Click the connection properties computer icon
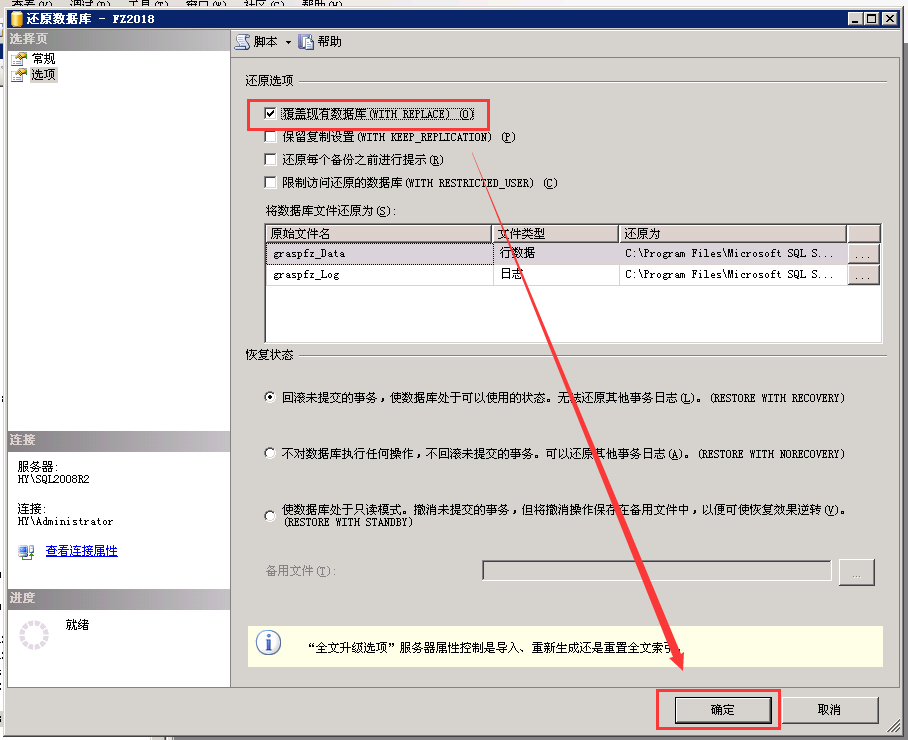Image resolution: width=908 pixels, height=740 pixels. tap(26, 552)
